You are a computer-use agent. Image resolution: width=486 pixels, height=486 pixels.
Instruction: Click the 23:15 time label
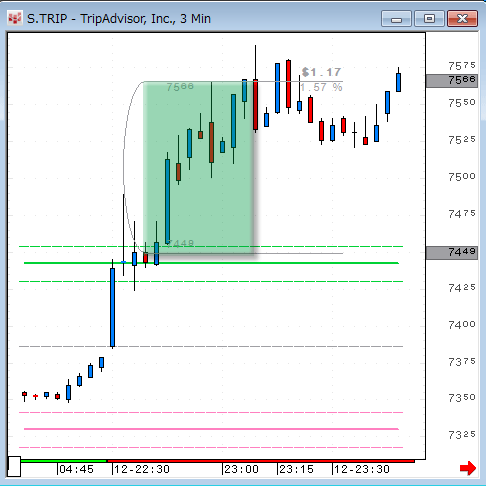(x=296, y=469)
